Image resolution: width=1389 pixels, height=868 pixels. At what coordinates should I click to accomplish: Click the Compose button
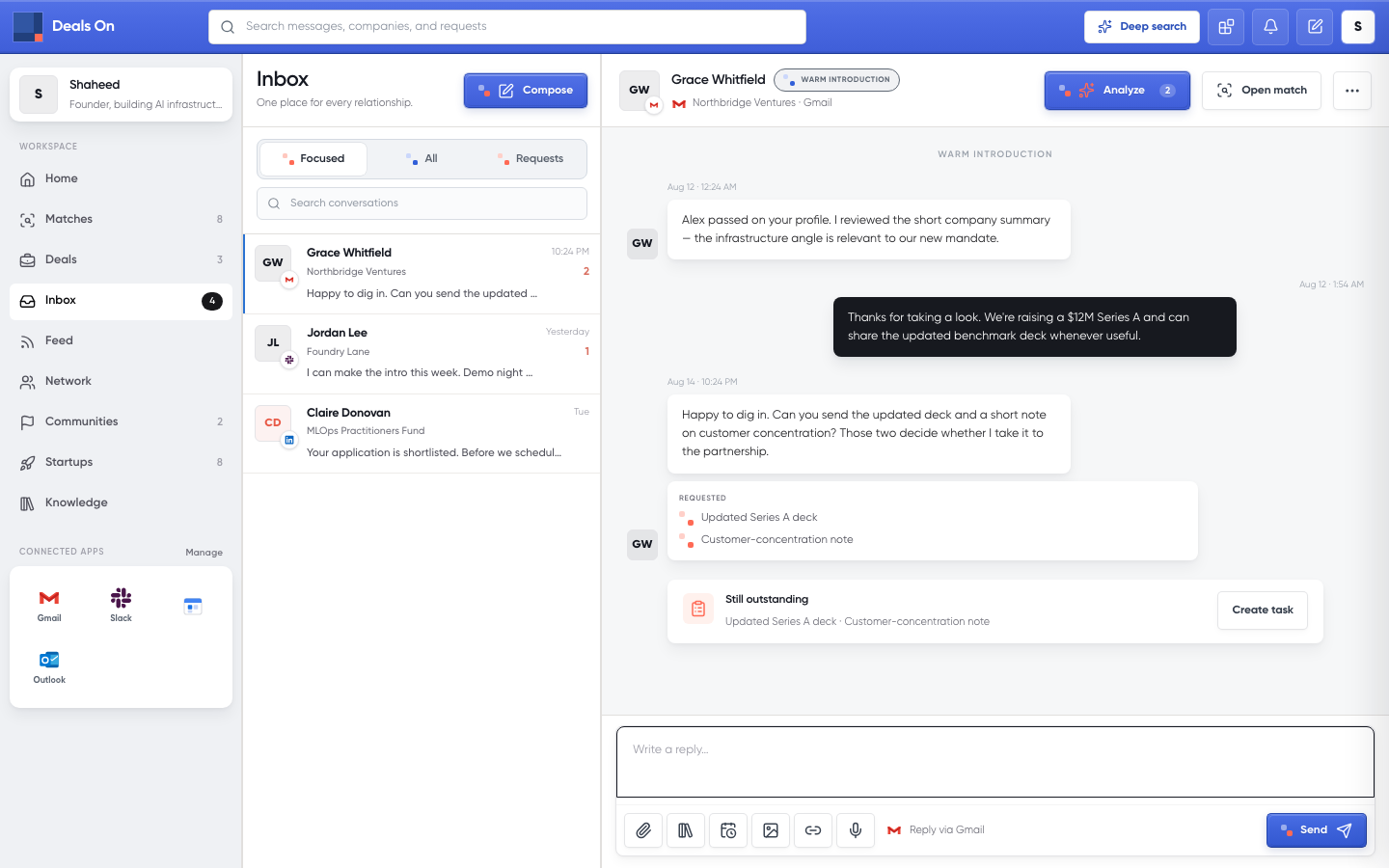[526, 91]
